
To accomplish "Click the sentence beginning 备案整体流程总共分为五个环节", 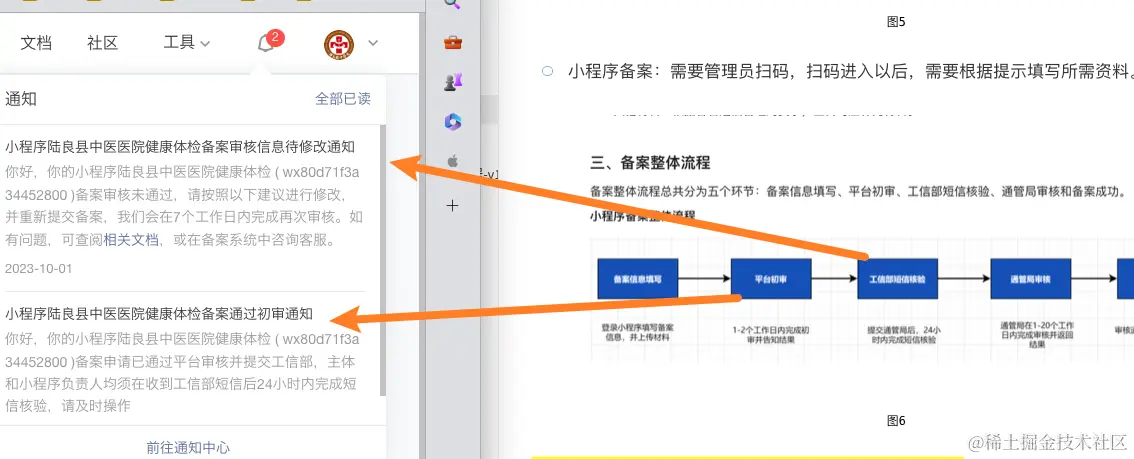I will click(x=859, y=192).
